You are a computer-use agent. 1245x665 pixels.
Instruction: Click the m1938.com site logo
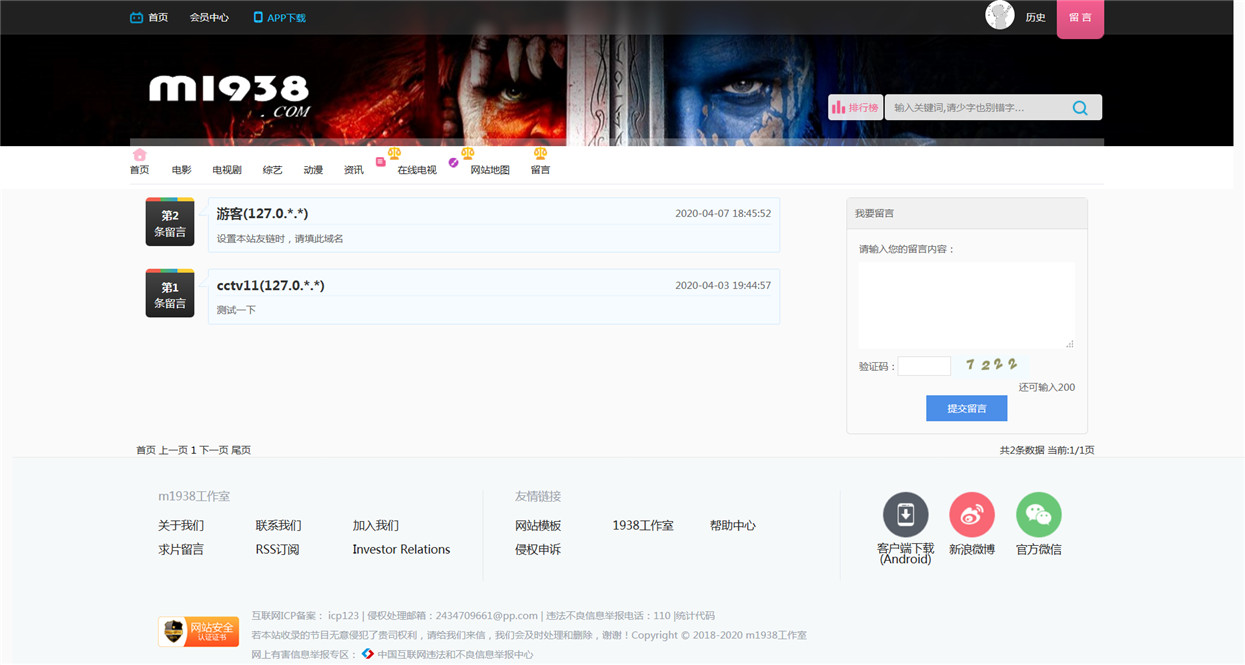[x=230, y=96]
